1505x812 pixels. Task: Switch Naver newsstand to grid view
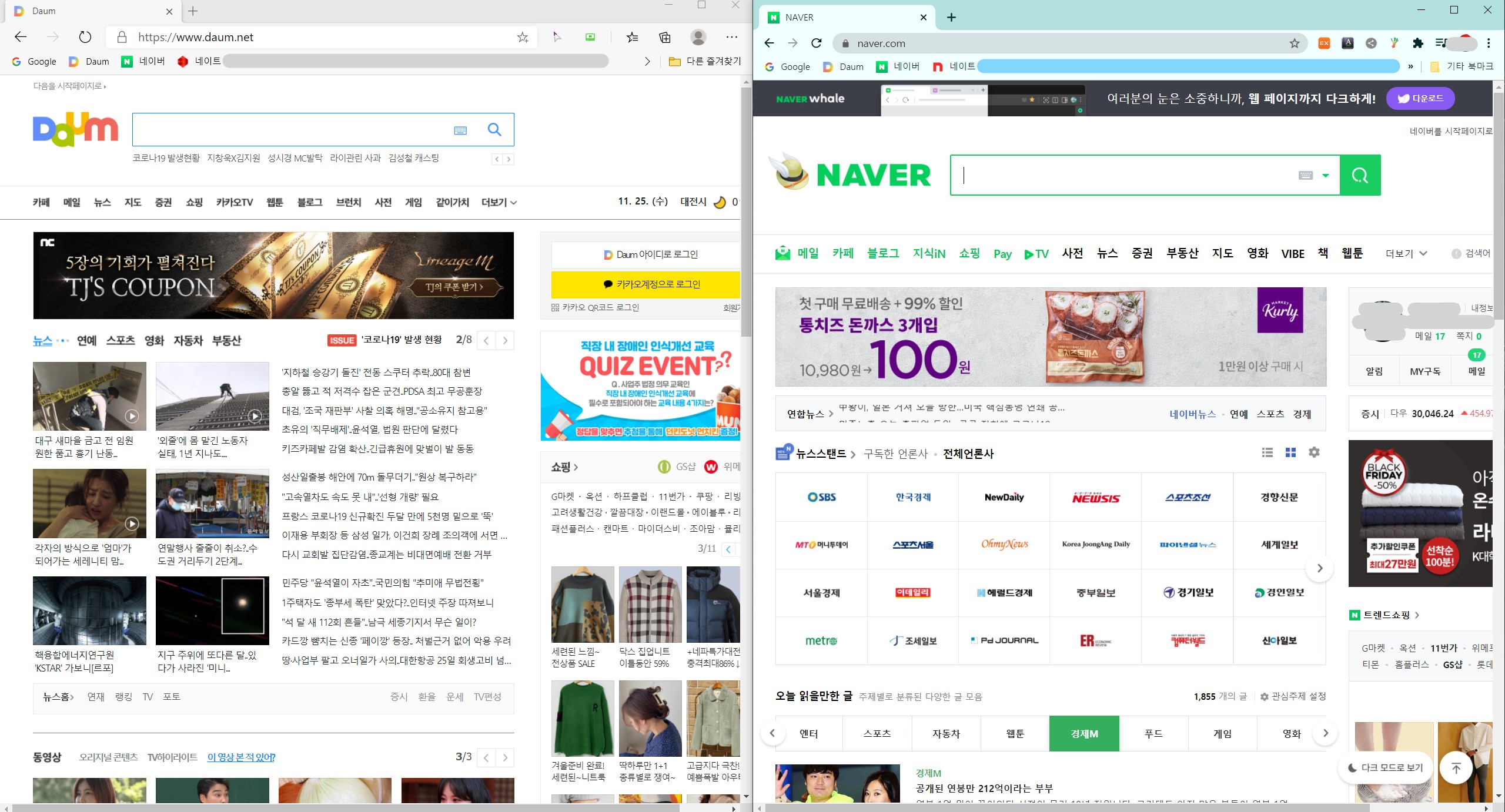[x=1290, y=452]
